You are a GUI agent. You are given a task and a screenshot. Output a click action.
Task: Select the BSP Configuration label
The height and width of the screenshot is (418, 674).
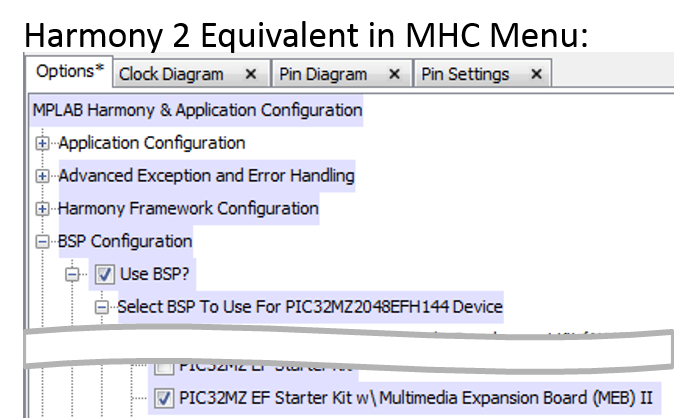[125, 241]
